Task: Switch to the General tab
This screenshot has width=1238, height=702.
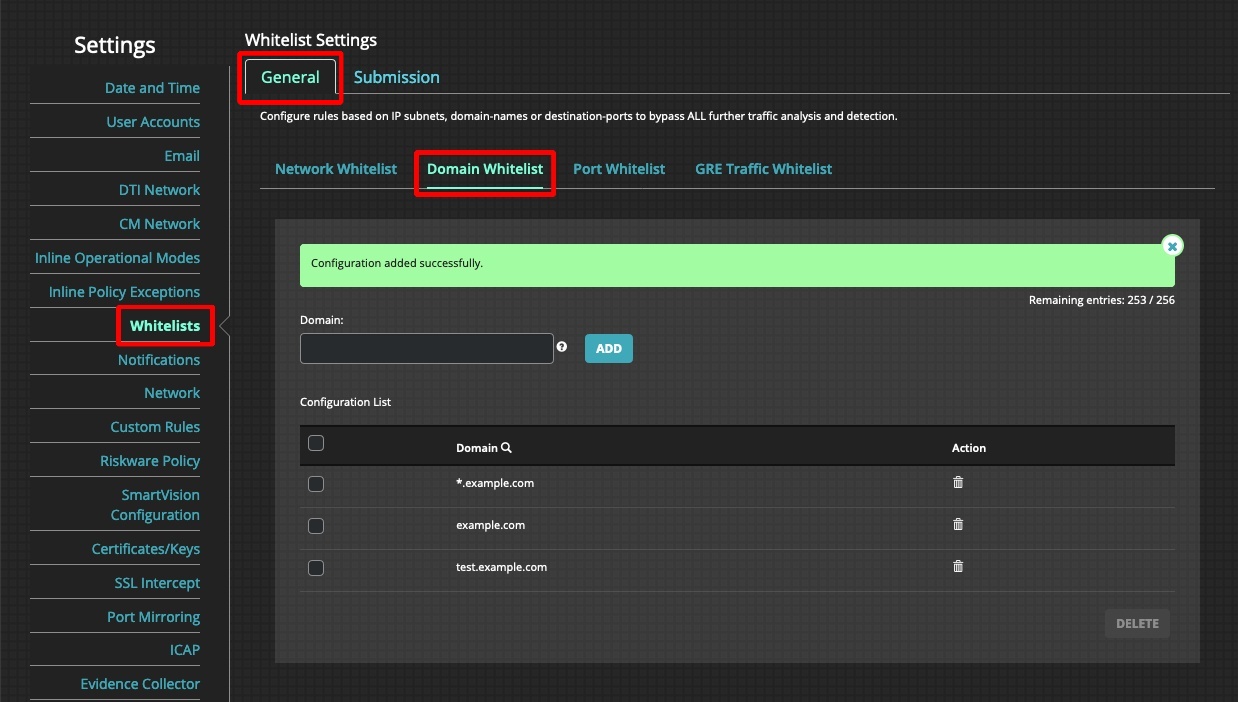Action: click(290, 77)
